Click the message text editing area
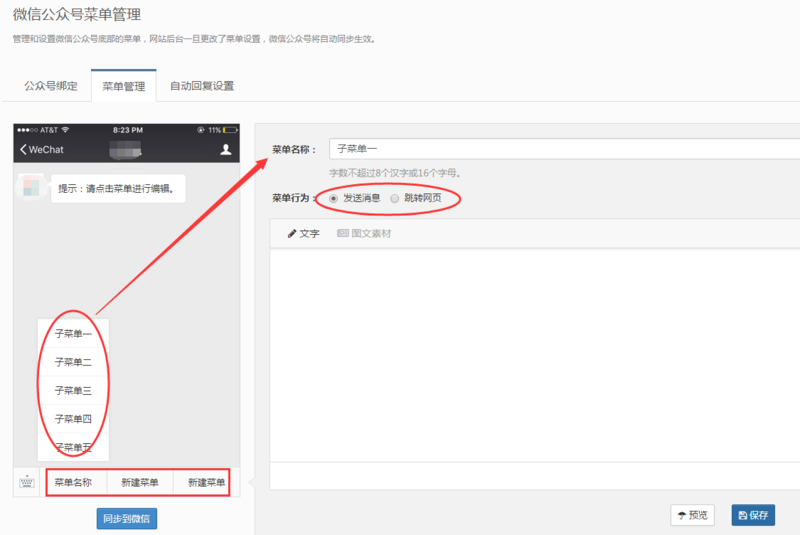800x535 pixels. pos(535,355)
